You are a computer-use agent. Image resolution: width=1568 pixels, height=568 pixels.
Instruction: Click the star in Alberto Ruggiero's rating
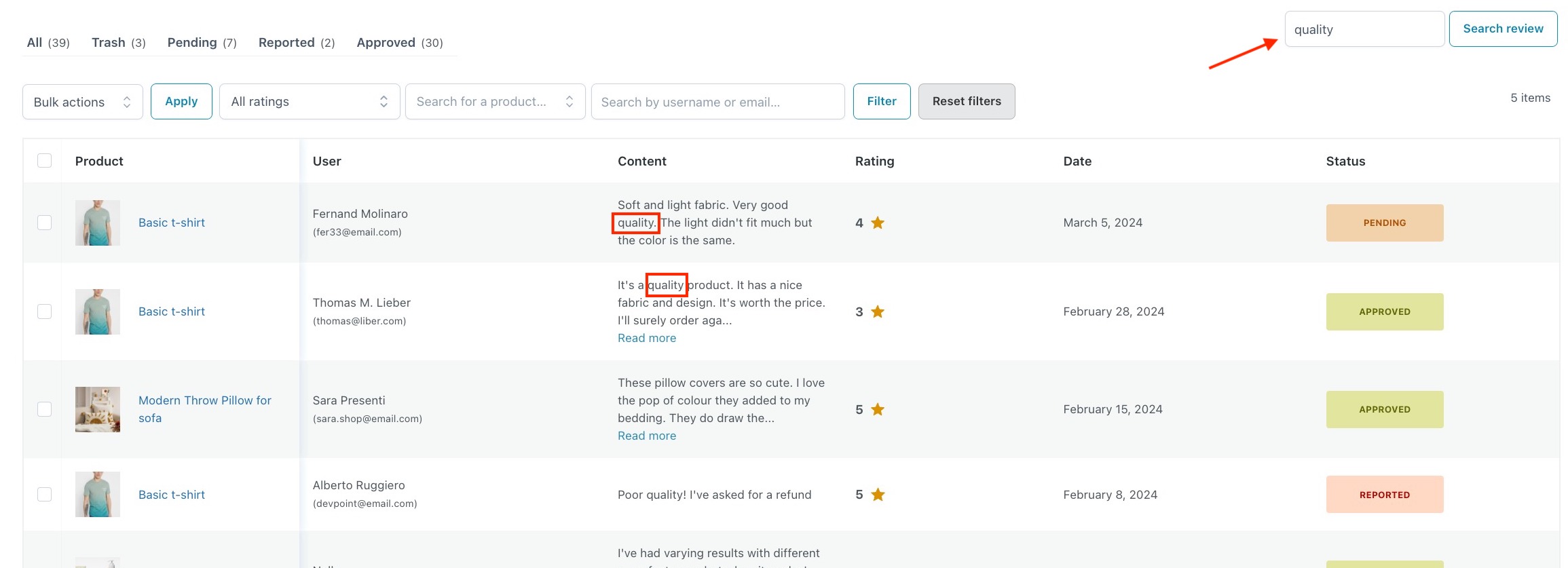pos(878,495)
